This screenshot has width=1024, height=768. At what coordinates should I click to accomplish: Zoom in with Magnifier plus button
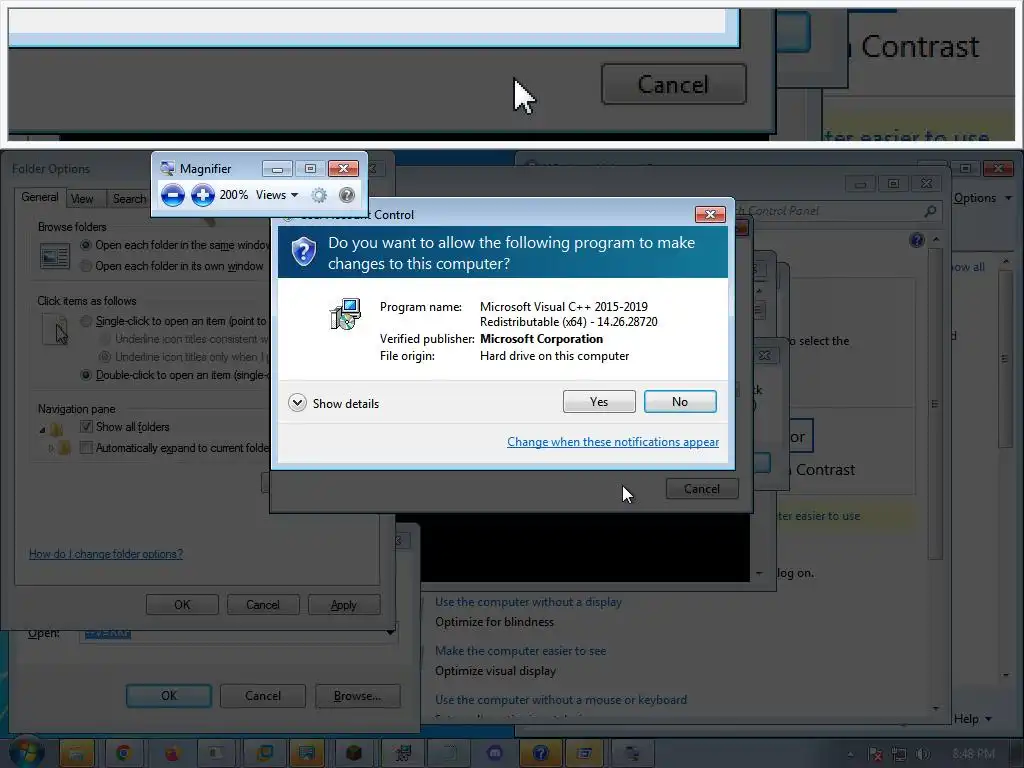pyautogui.click(x=202, y=195)
